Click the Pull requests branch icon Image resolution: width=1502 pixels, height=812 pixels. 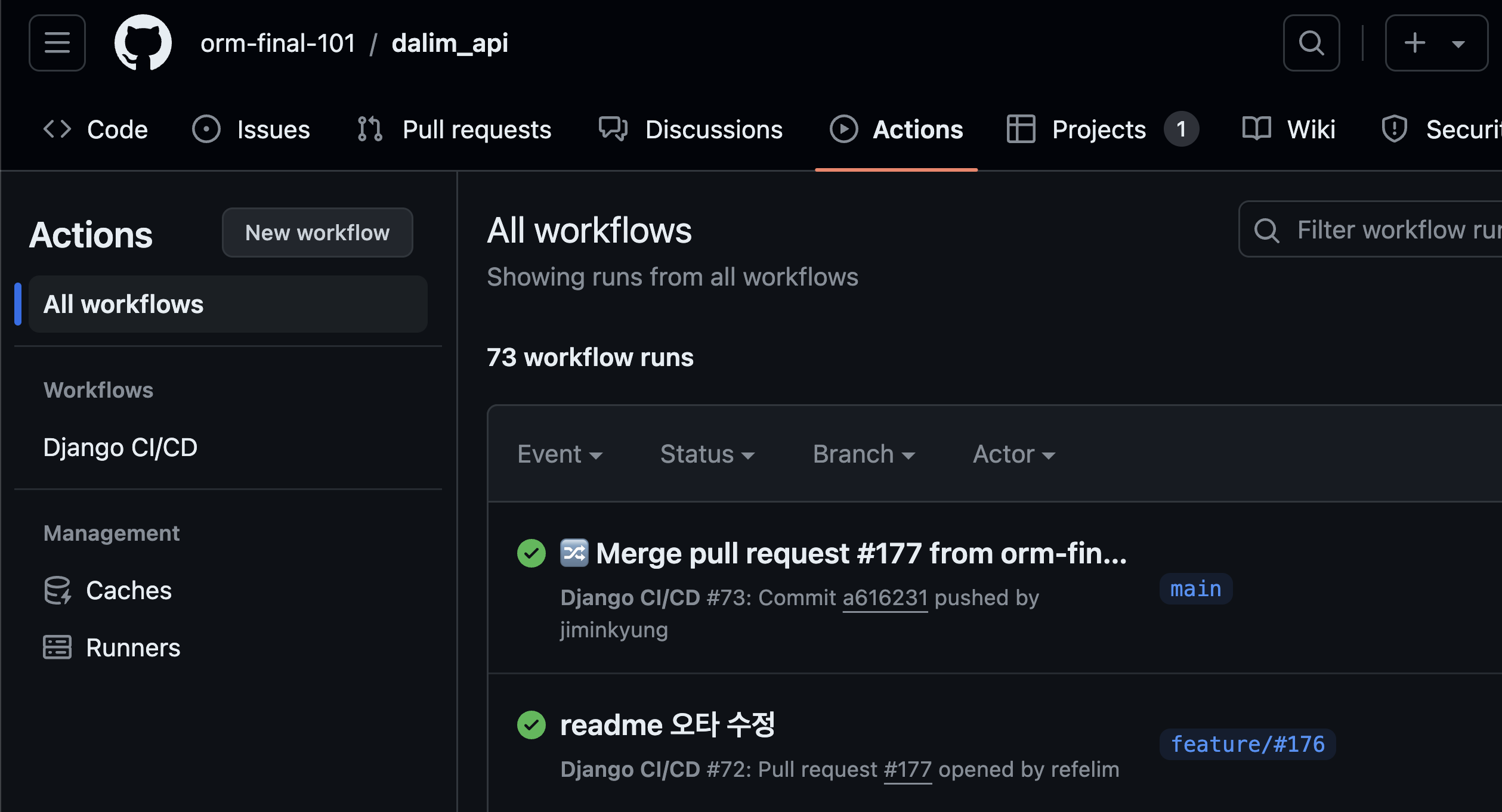tap(370, 129)
